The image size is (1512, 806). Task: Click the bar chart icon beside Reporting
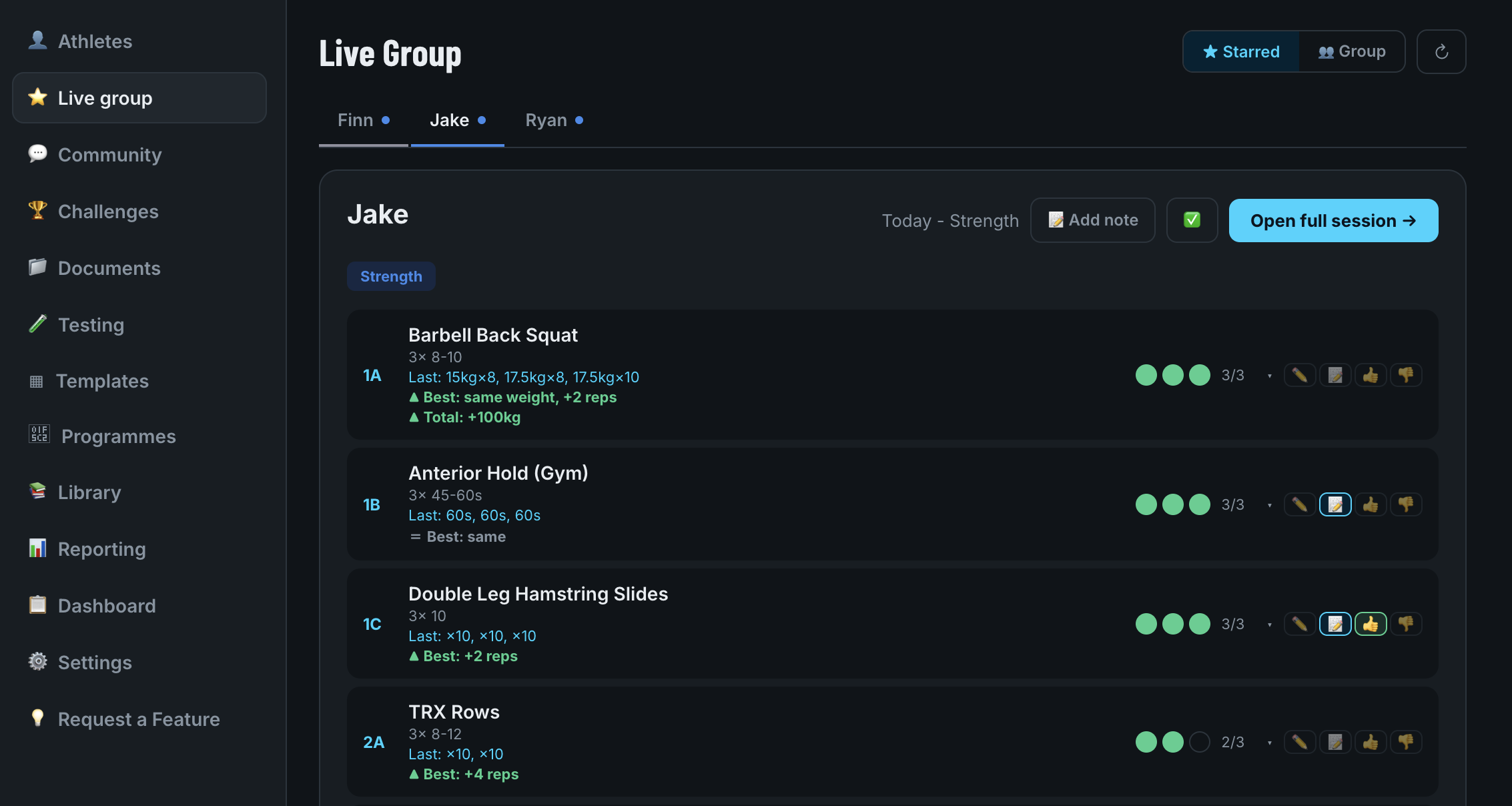click(37, 548)
